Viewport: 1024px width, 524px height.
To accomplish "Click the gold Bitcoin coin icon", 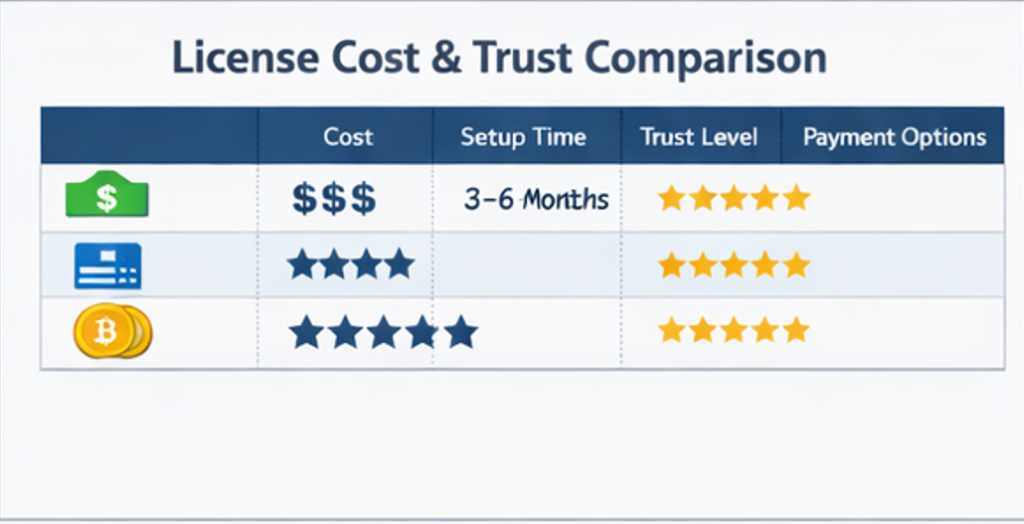I will point(111,333).
